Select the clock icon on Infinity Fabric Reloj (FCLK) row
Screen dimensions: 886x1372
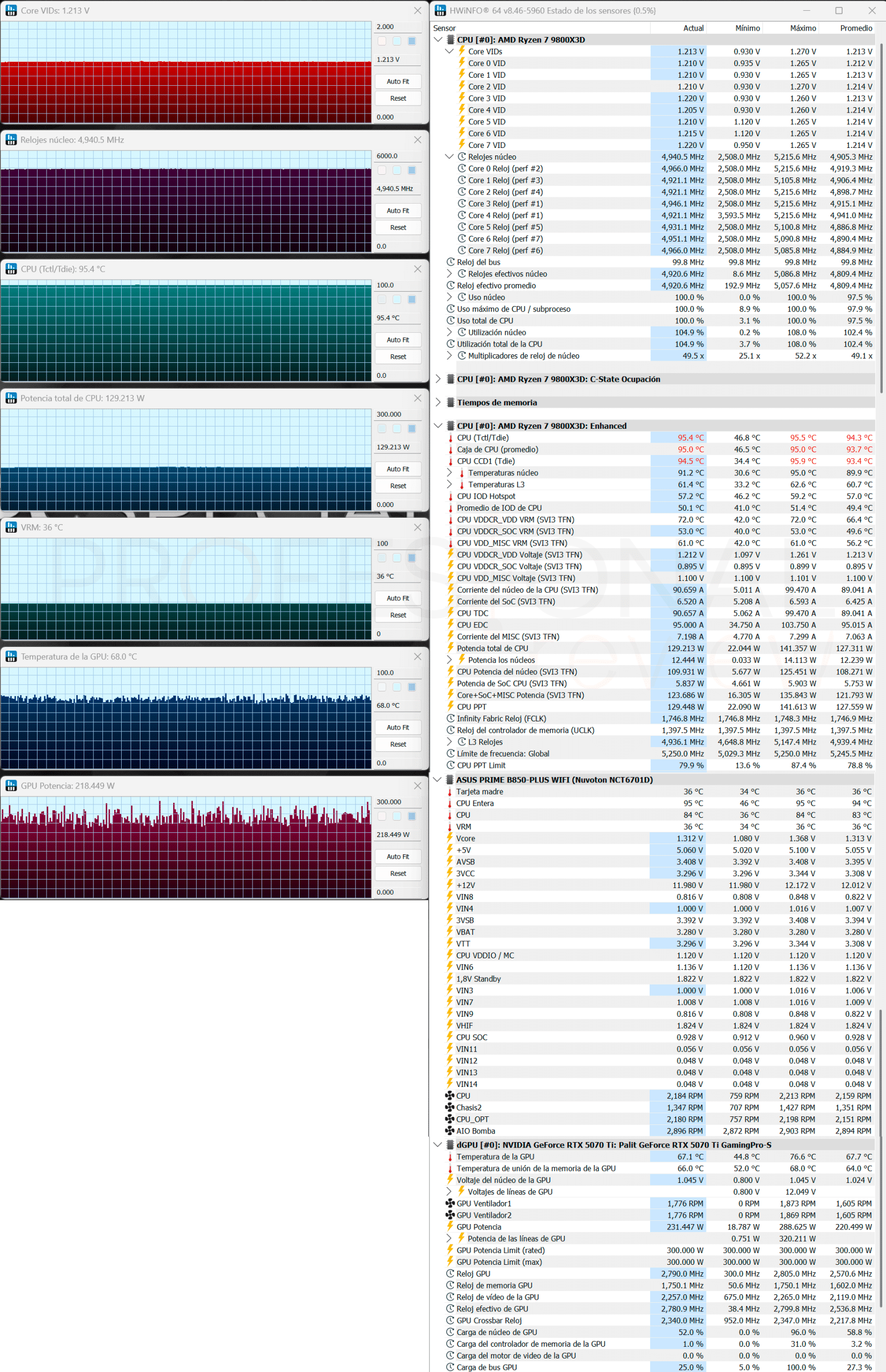coord(450,718)
